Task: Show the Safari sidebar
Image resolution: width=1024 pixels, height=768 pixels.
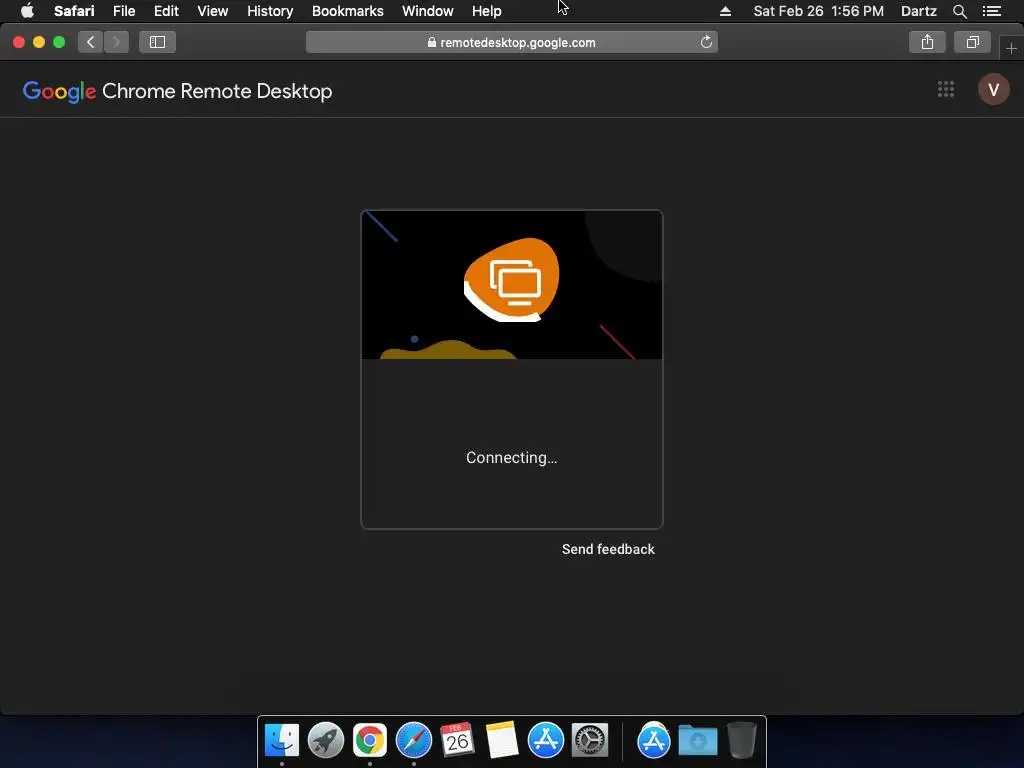Action: [157, 42]
